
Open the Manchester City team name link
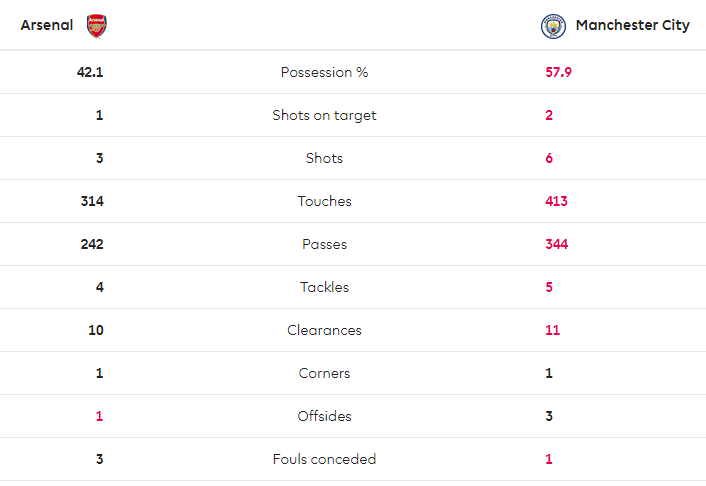click(632, 26)
